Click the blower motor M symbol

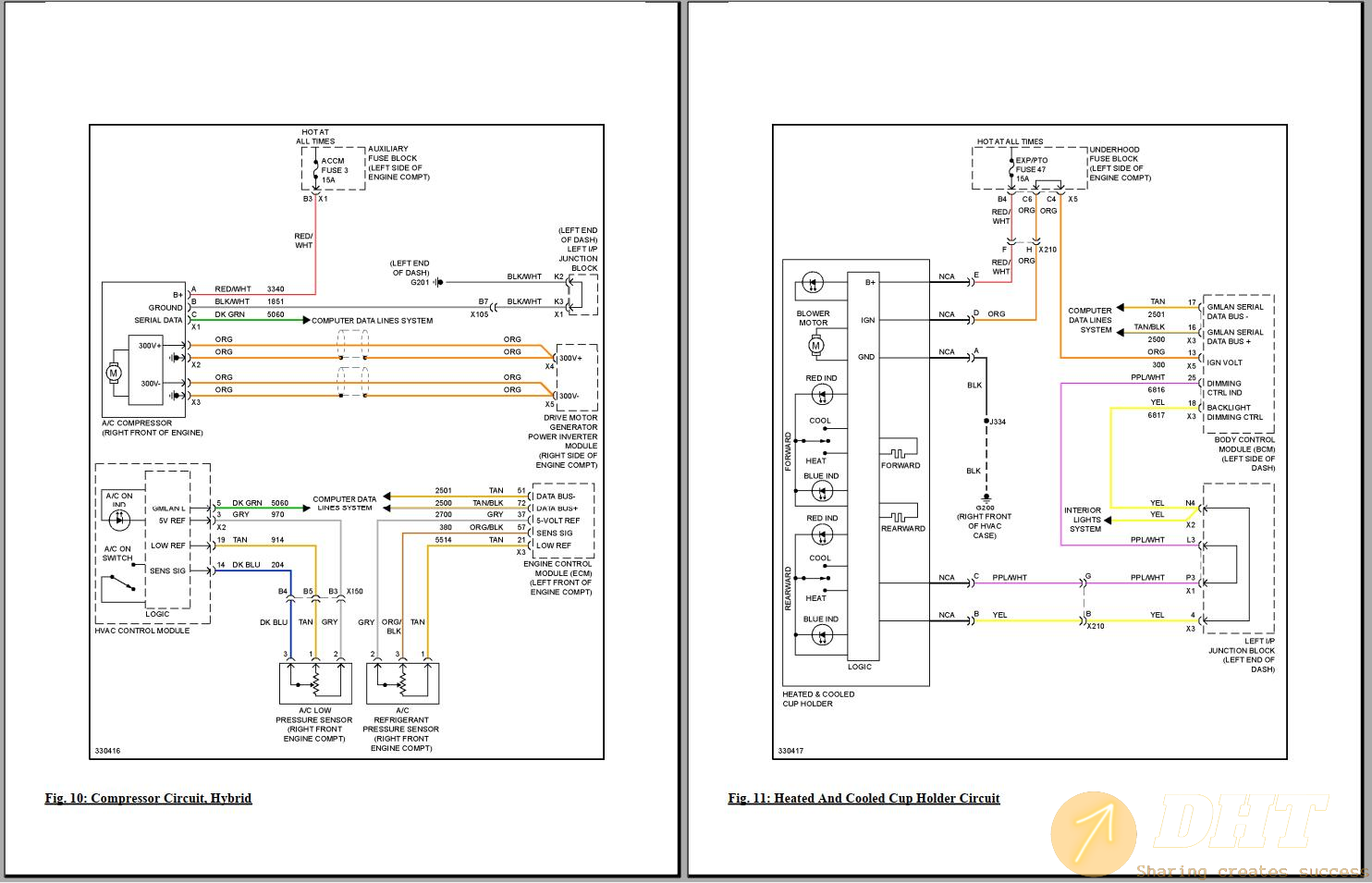pyautogui.click(x=815, y=346)
